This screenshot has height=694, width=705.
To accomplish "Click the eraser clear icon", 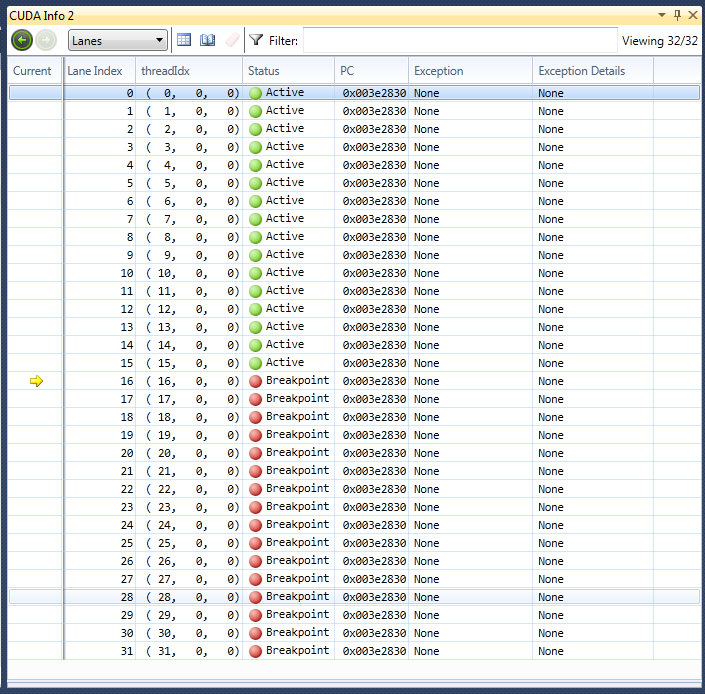I will tap(231, 40).
